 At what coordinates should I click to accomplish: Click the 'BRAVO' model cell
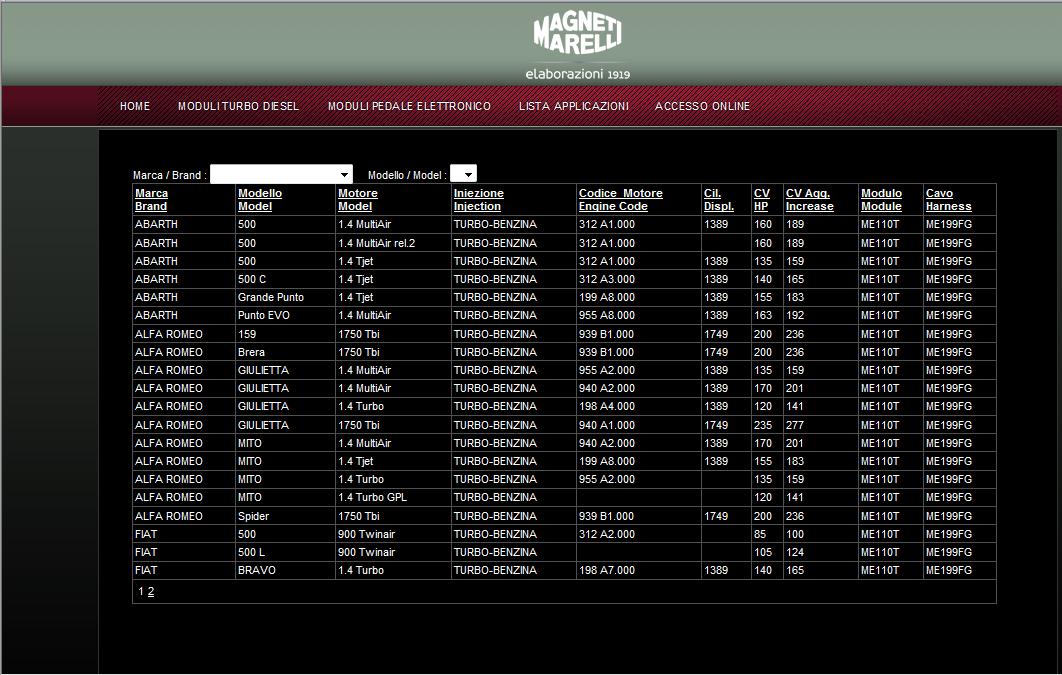(257, 571)
